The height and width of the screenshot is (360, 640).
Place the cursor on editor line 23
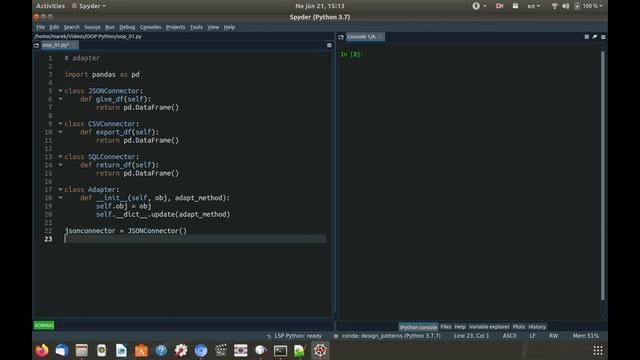195,239
